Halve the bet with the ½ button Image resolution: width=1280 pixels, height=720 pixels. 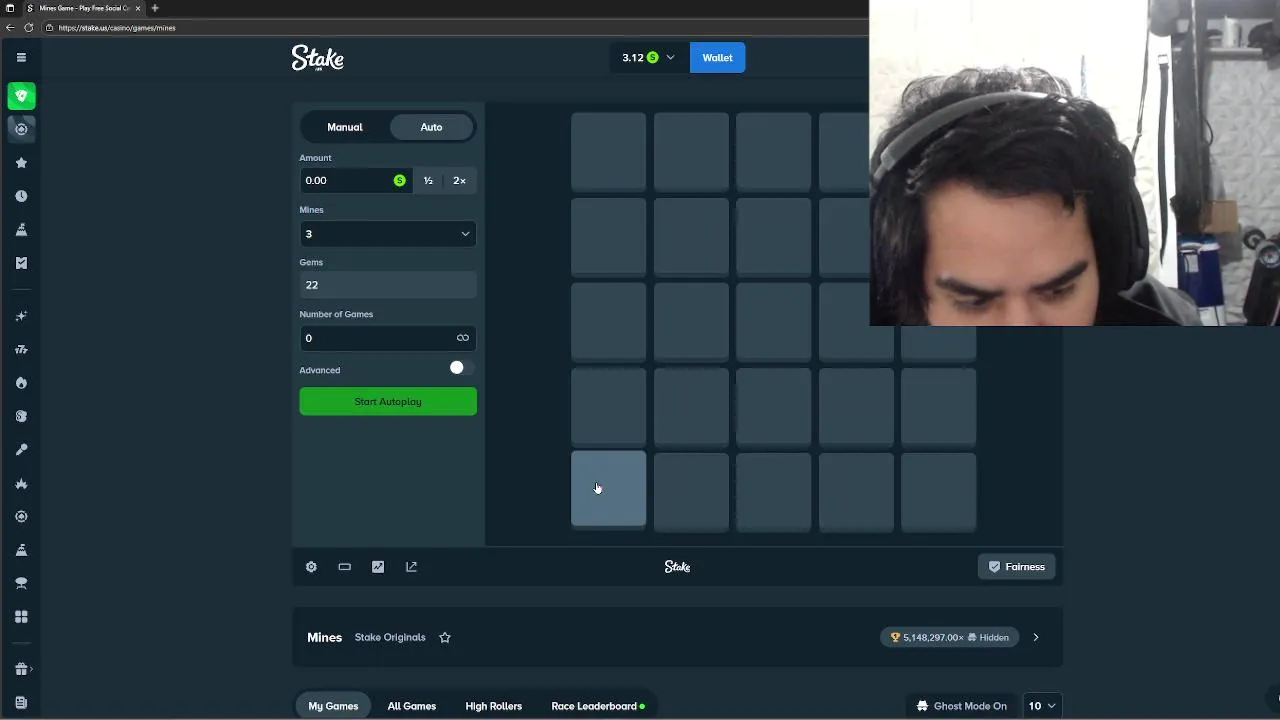(x=428, y=180)
